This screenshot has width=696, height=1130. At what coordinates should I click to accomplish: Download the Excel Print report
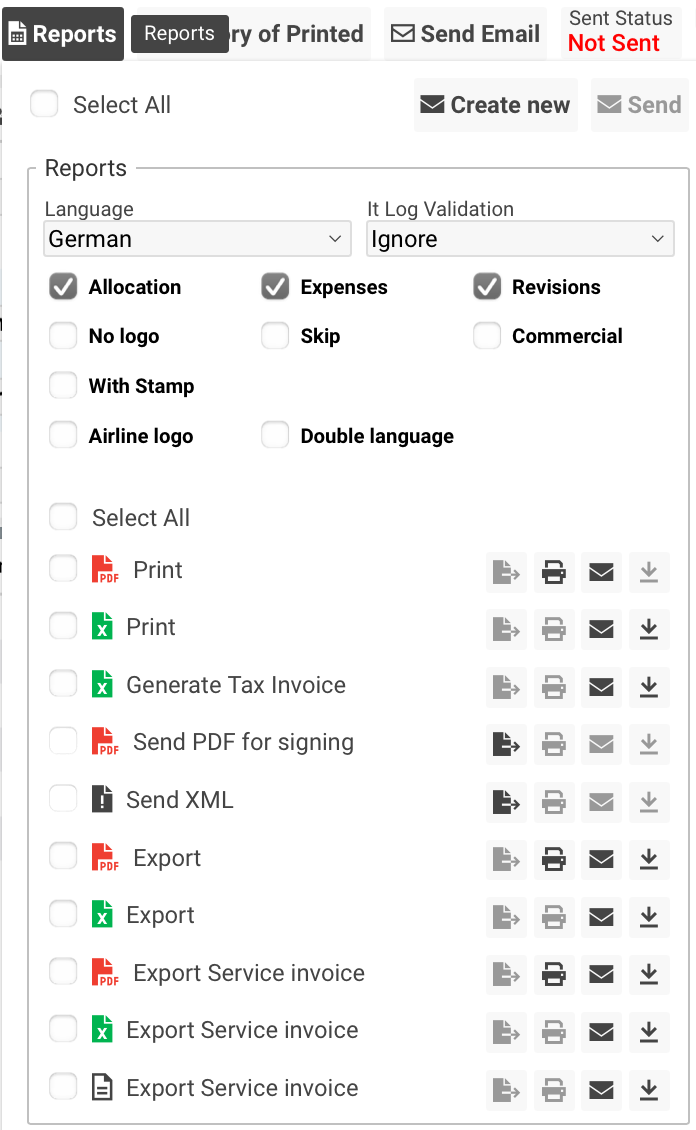(648, 629)
